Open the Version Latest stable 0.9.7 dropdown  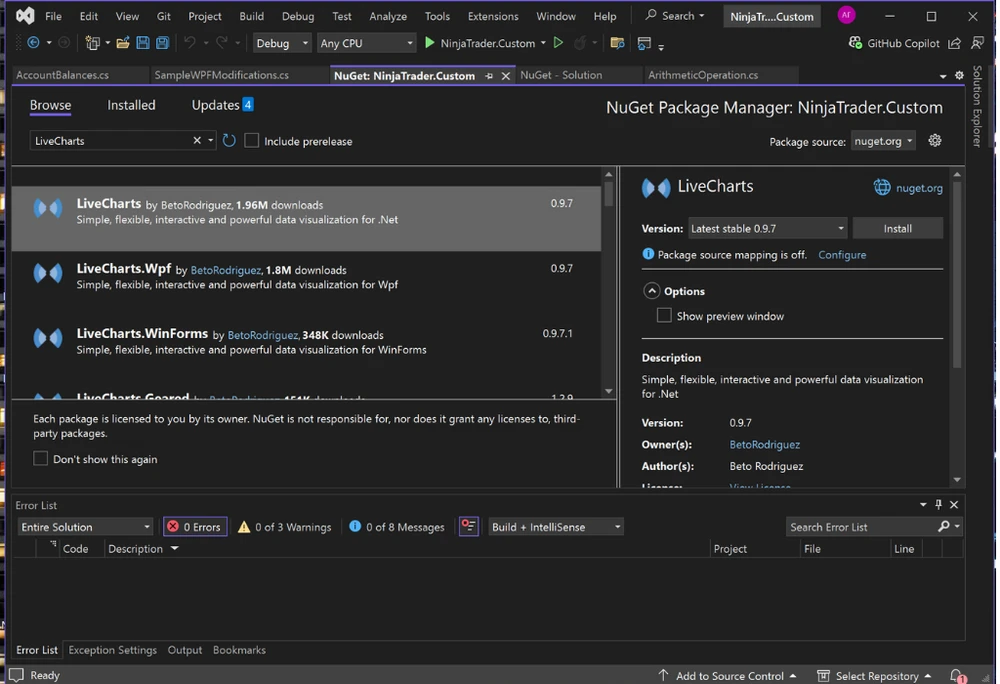pyautogui.click(x=767, y=228)
